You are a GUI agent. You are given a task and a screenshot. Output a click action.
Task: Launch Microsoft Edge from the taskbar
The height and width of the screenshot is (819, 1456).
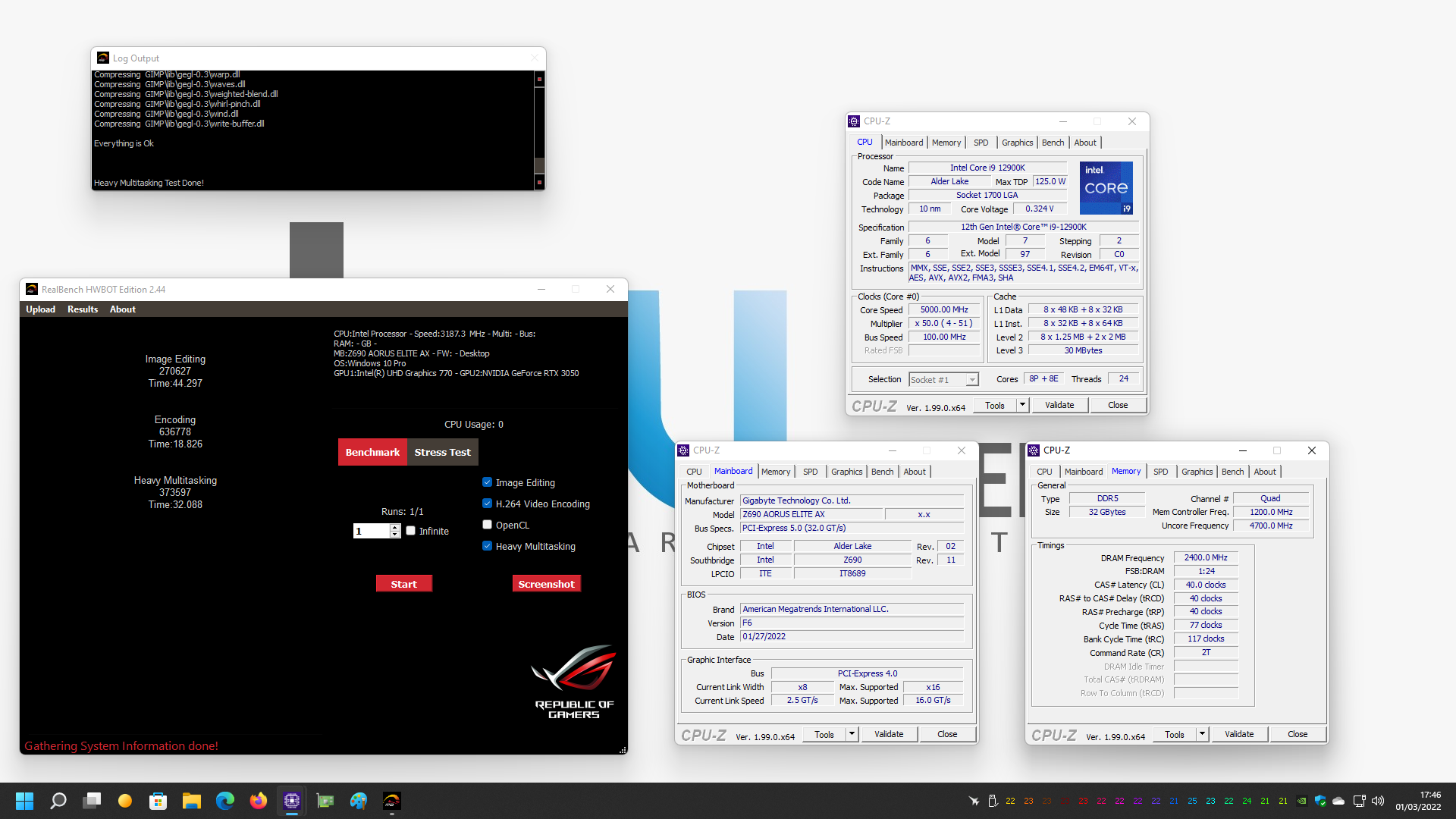click(225, 801)
